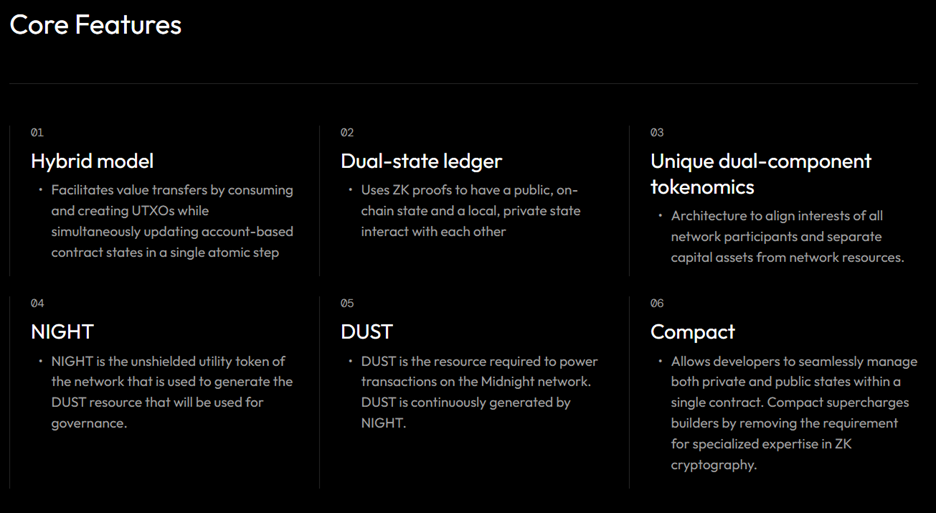Viewport: 936px width, 513px height.
Task: Select the NIGHT feature title
Action: click(62, 331)
